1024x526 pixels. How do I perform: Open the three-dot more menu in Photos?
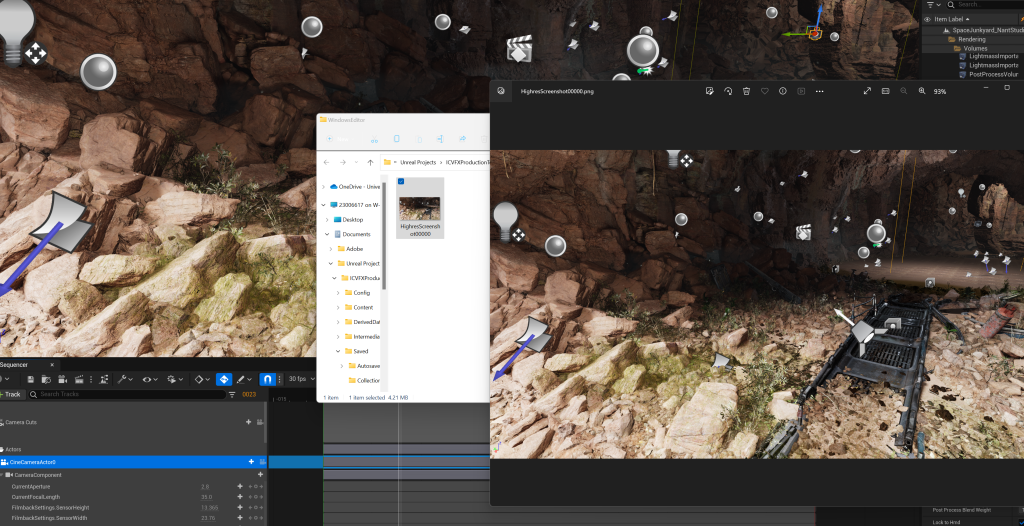pyautogui.click(x=819, y=91)
